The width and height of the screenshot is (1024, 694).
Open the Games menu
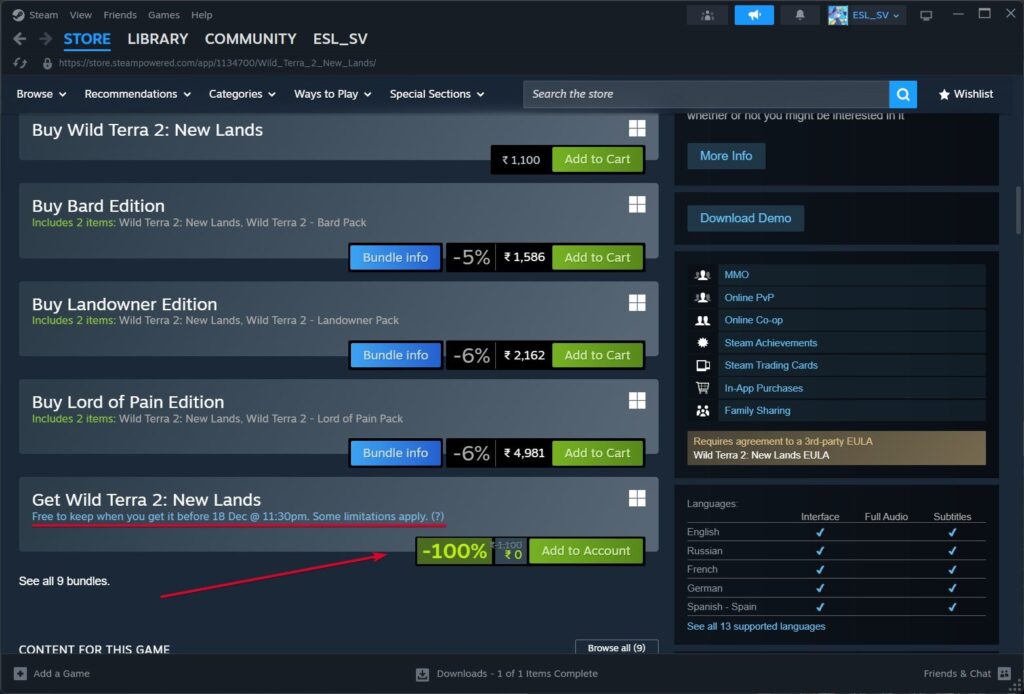pos(163,14)
